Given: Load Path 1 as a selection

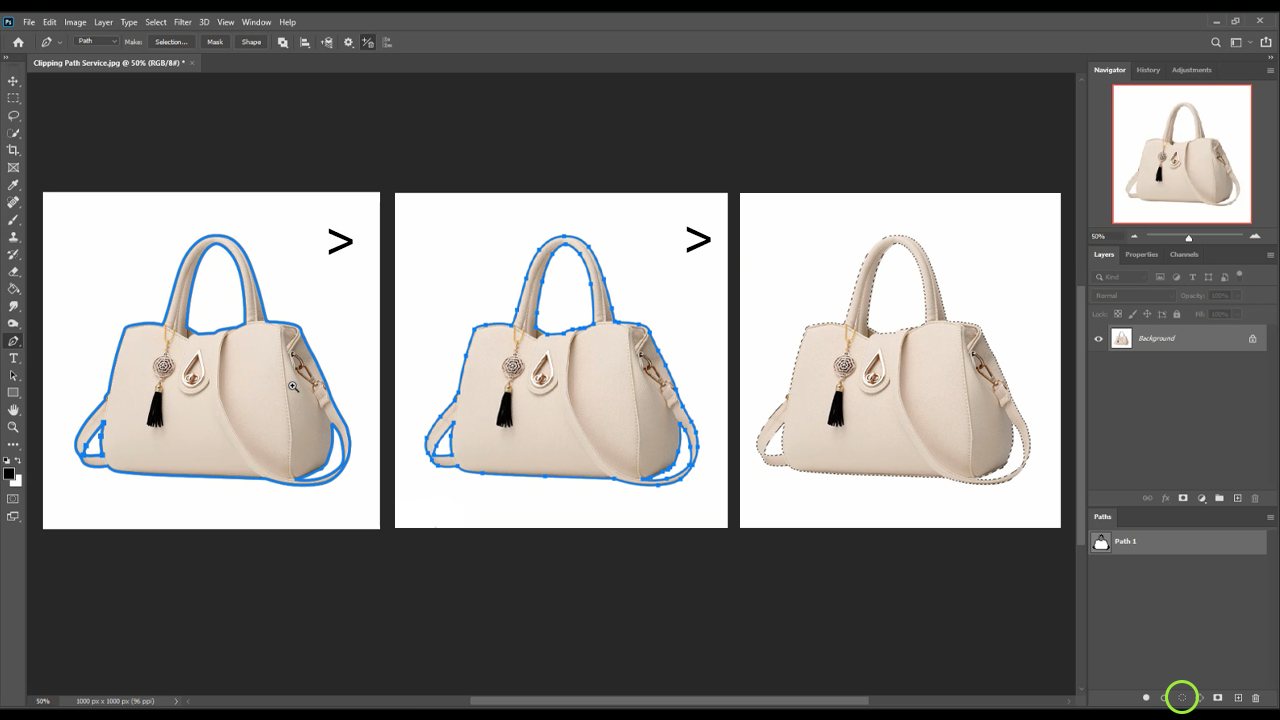Looking at the screenshot, I should point(1182,698).
